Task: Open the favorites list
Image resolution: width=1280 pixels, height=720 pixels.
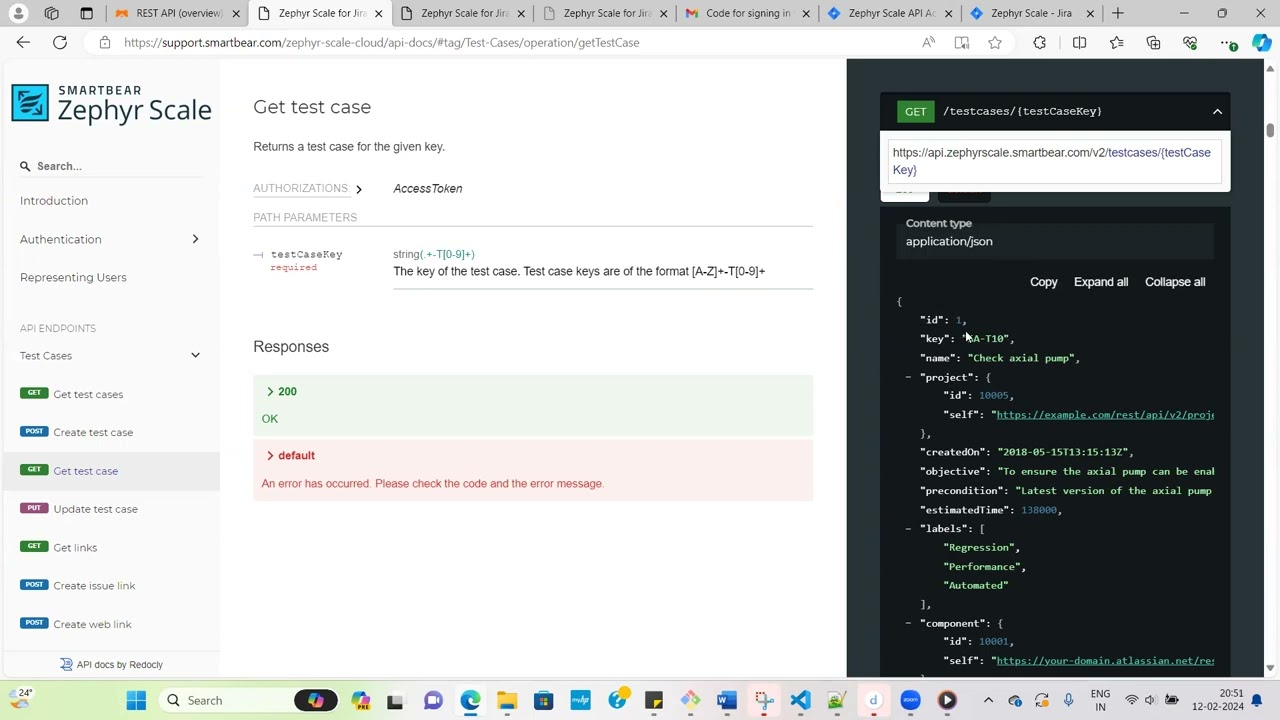Action: pyautogui.click(x=1116, y=42)
